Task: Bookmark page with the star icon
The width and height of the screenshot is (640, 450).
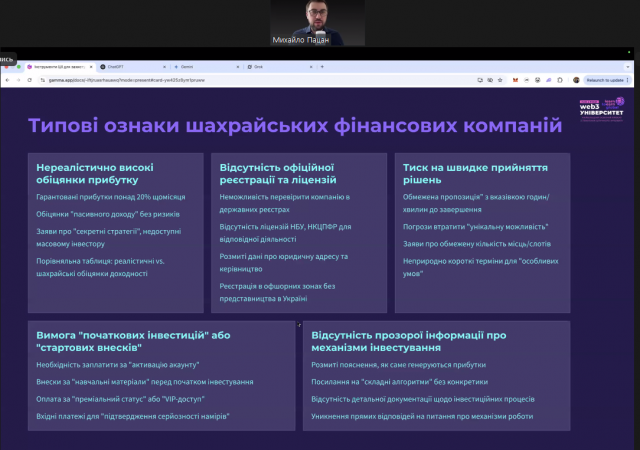Action: pyautogui.click(x=500, y=80)
